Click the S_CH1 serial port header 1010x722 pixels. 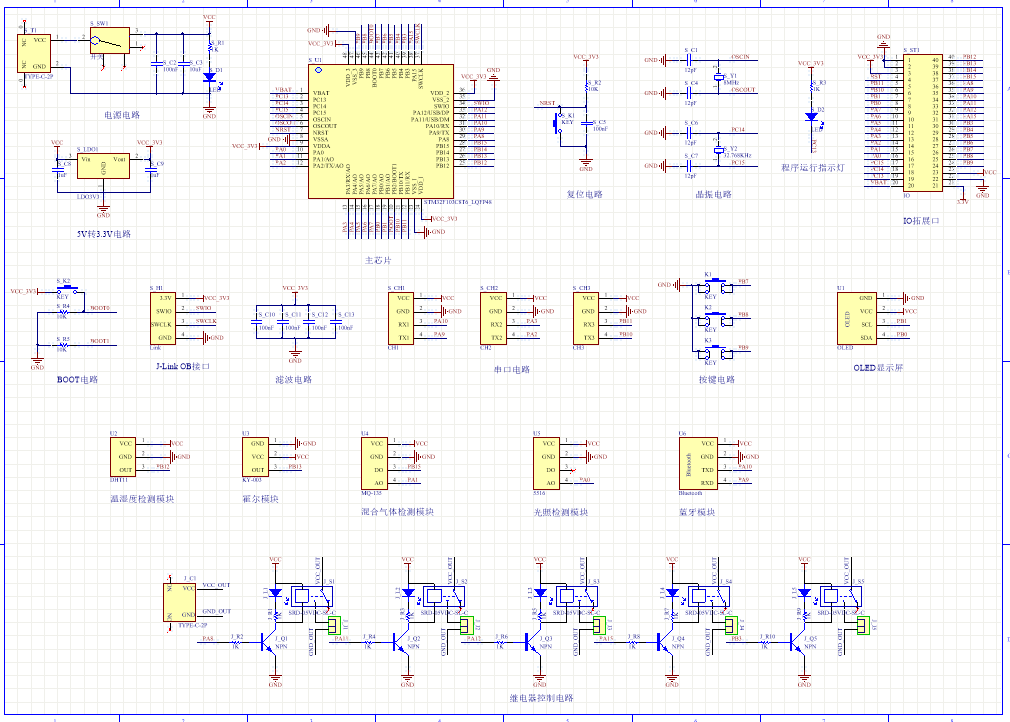401,318
